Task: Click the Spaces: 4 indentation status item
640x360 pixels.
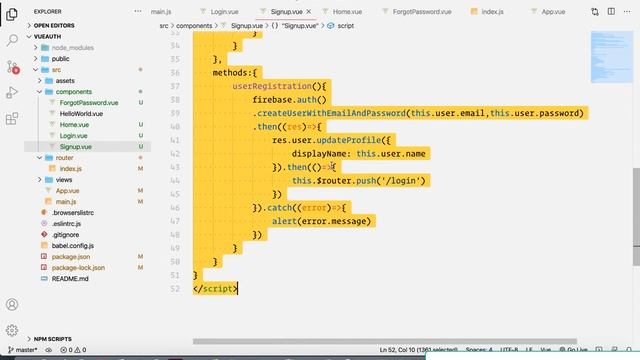Action: click(x=479, y=350)
